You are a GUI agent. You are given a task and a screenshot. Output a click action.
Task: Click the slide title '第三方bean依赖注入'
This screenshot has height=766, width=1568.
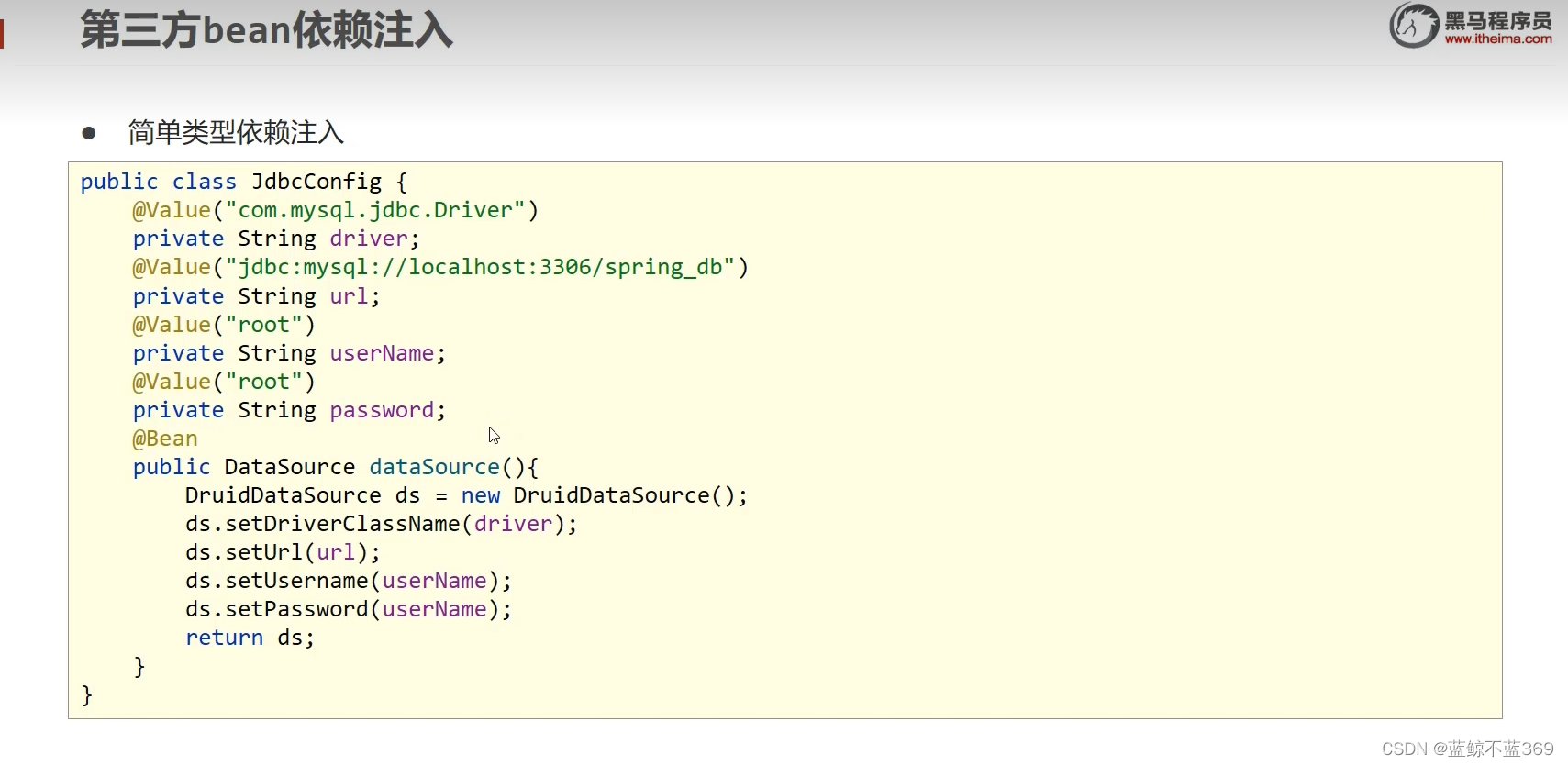tap(267, 29)
